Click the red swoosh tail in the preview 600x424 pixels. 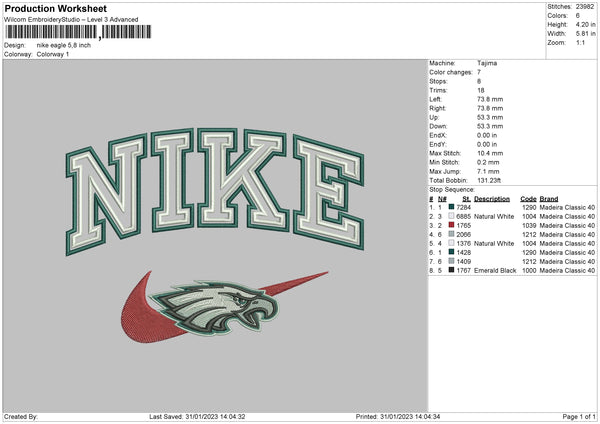tap(295, 283)
